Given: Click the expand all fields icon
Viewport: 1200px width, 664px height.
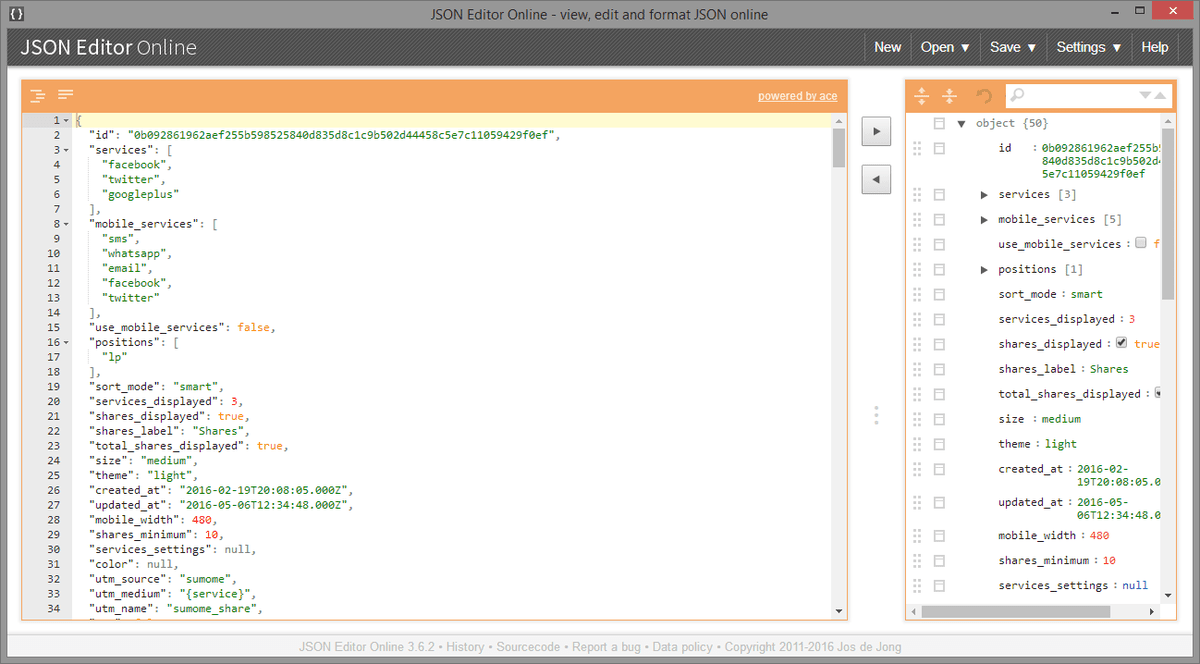Looking at the screenshot, I should click(921, 96).
